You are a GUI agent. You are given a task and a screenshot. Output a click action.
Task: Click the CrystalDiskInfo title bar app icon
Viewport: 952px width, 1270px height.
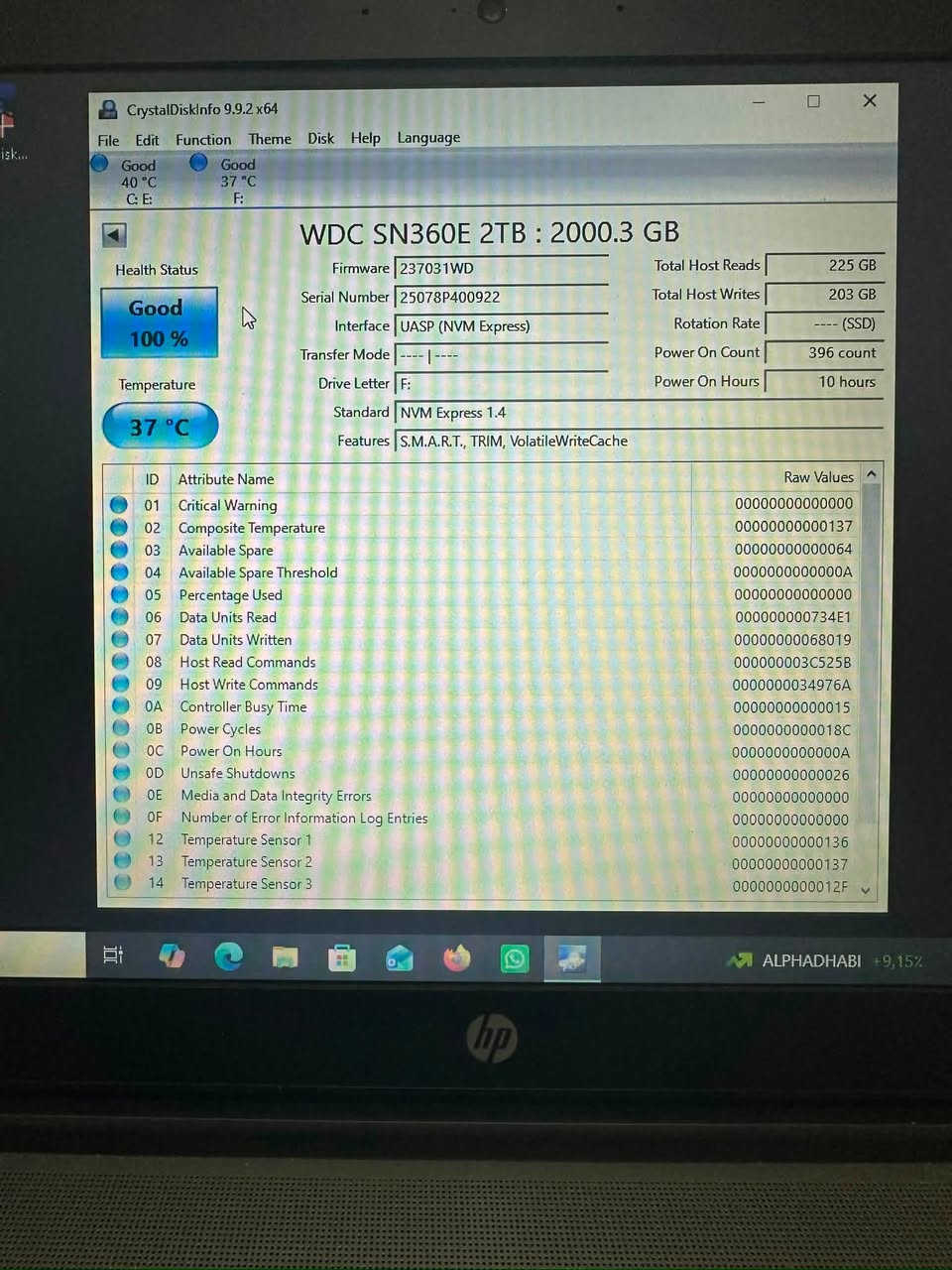tap(109, 109)
